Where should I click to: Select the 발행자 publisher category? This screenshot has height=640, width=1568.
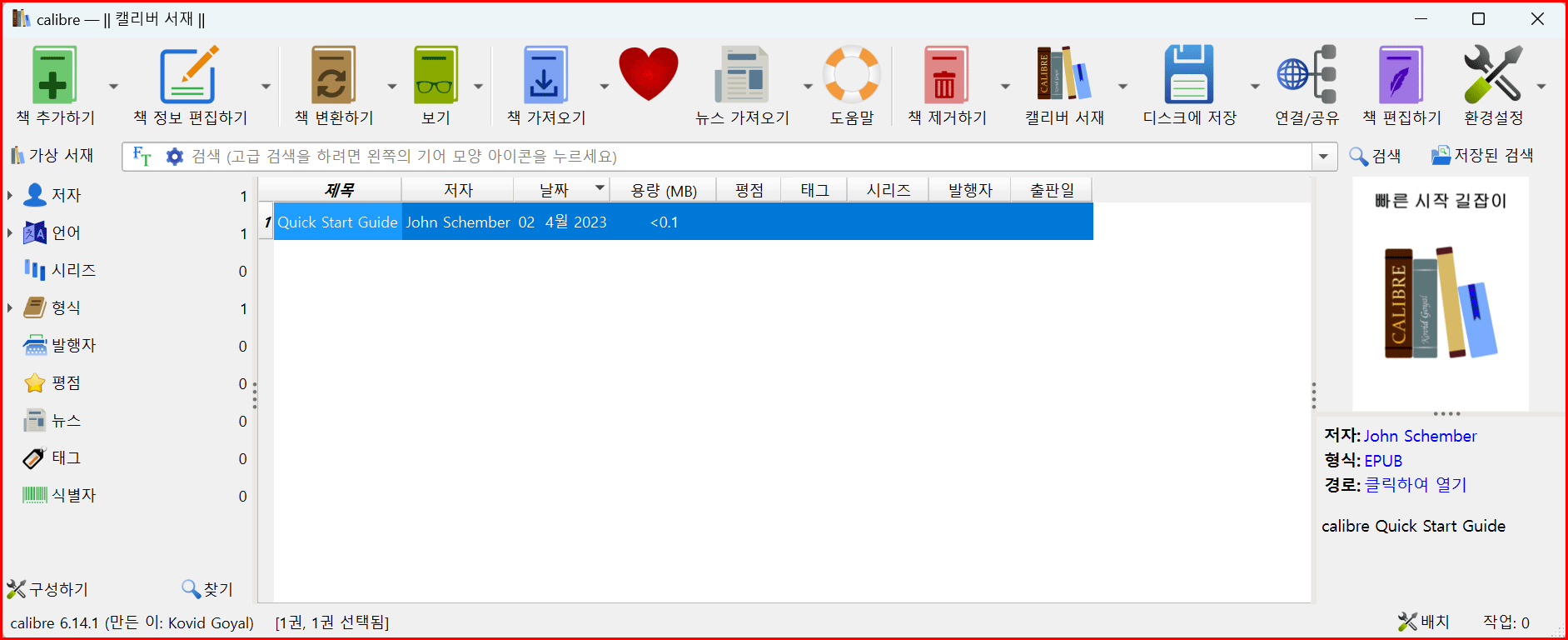pos(73,345)
